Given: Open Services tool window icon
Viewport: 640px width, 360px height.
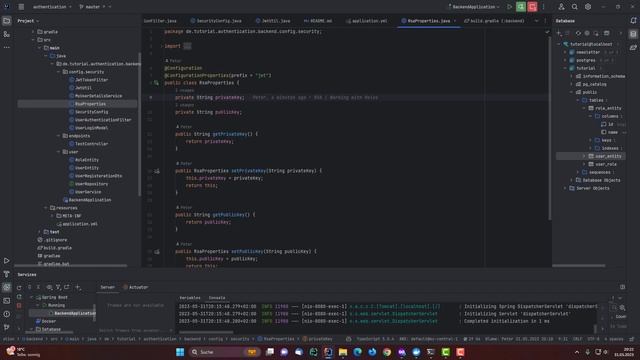Looking at the screenshot, I should pos(7,287).
